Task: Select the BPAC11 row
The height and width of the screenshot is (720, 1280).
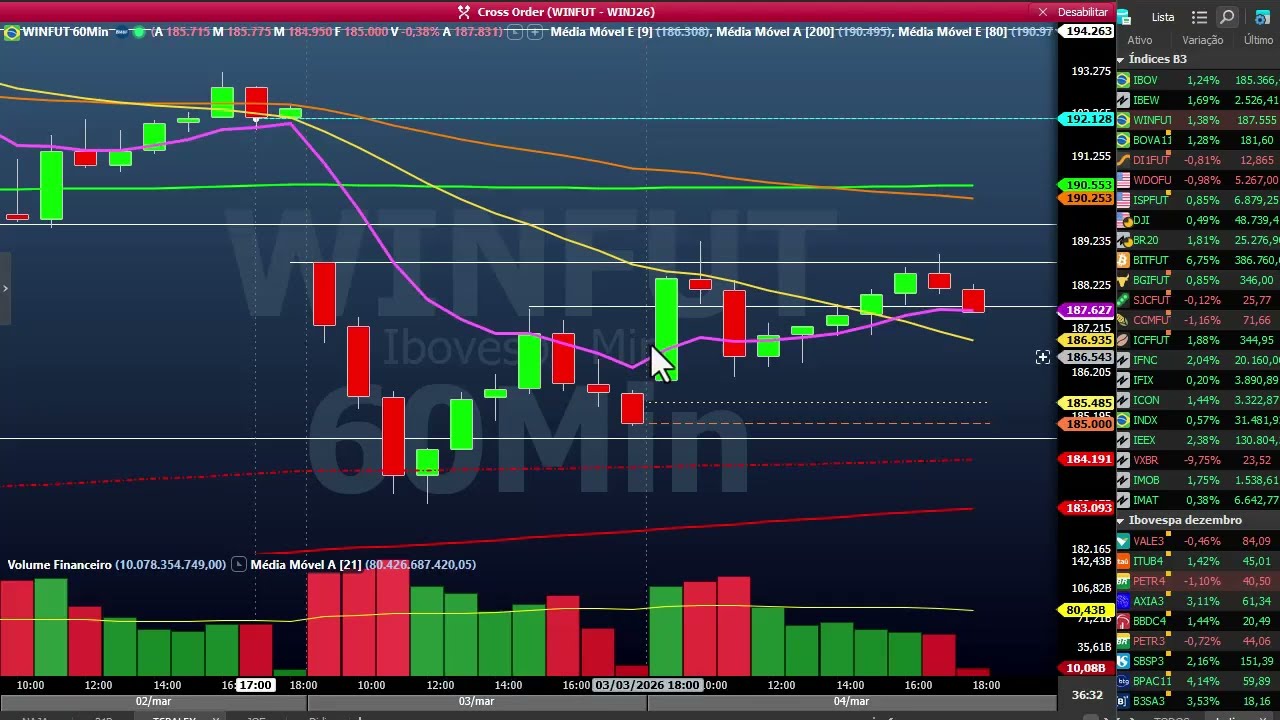Action: point(1198,681)
